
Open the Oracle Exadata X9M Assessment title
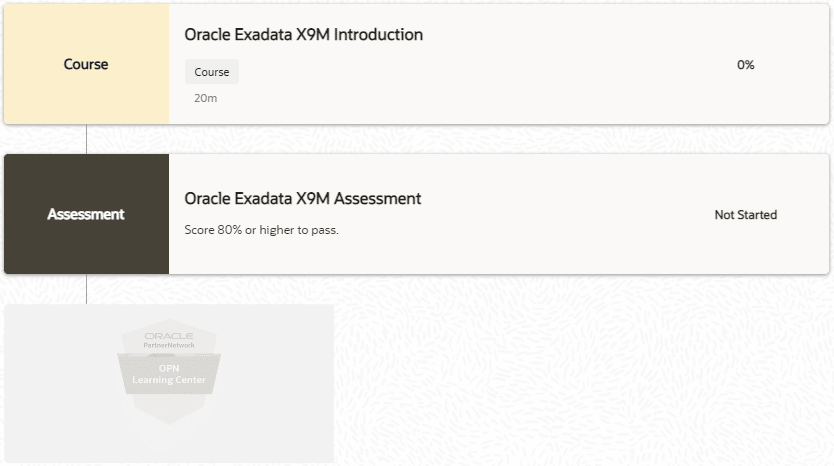coord(302,198)
